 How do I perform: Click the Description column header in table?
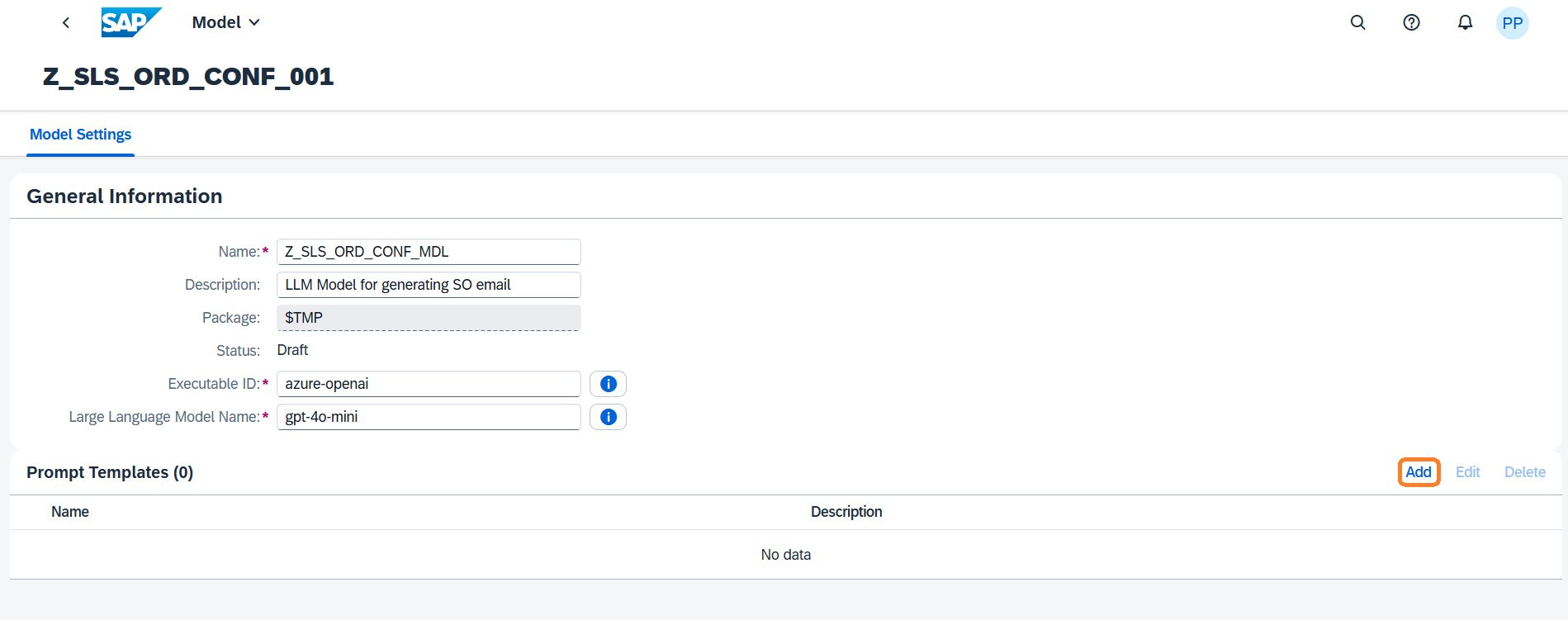(846, 512)
